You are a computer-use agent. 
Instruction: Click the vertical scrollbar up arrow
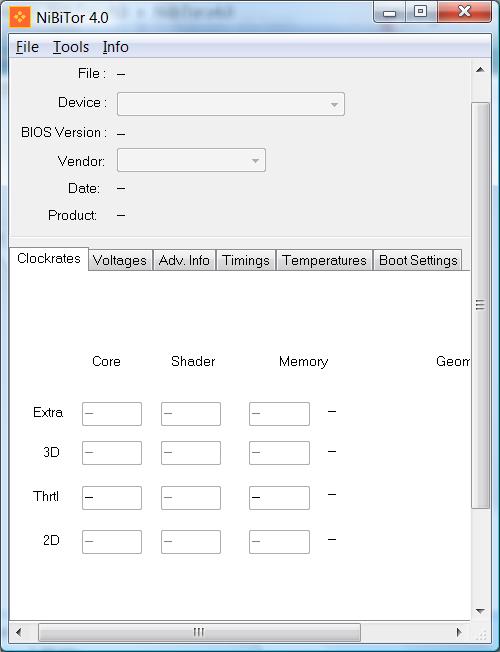(x=480, y=69)
